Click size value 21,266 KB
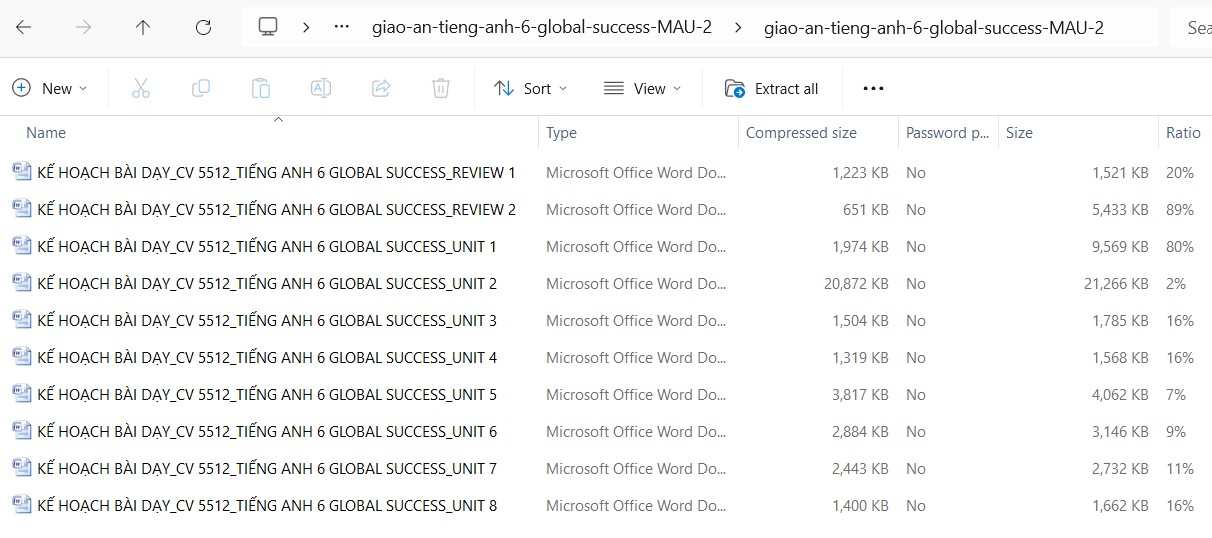The width and height of the screenshot is (1212, 538). (x=1116, y=283)
